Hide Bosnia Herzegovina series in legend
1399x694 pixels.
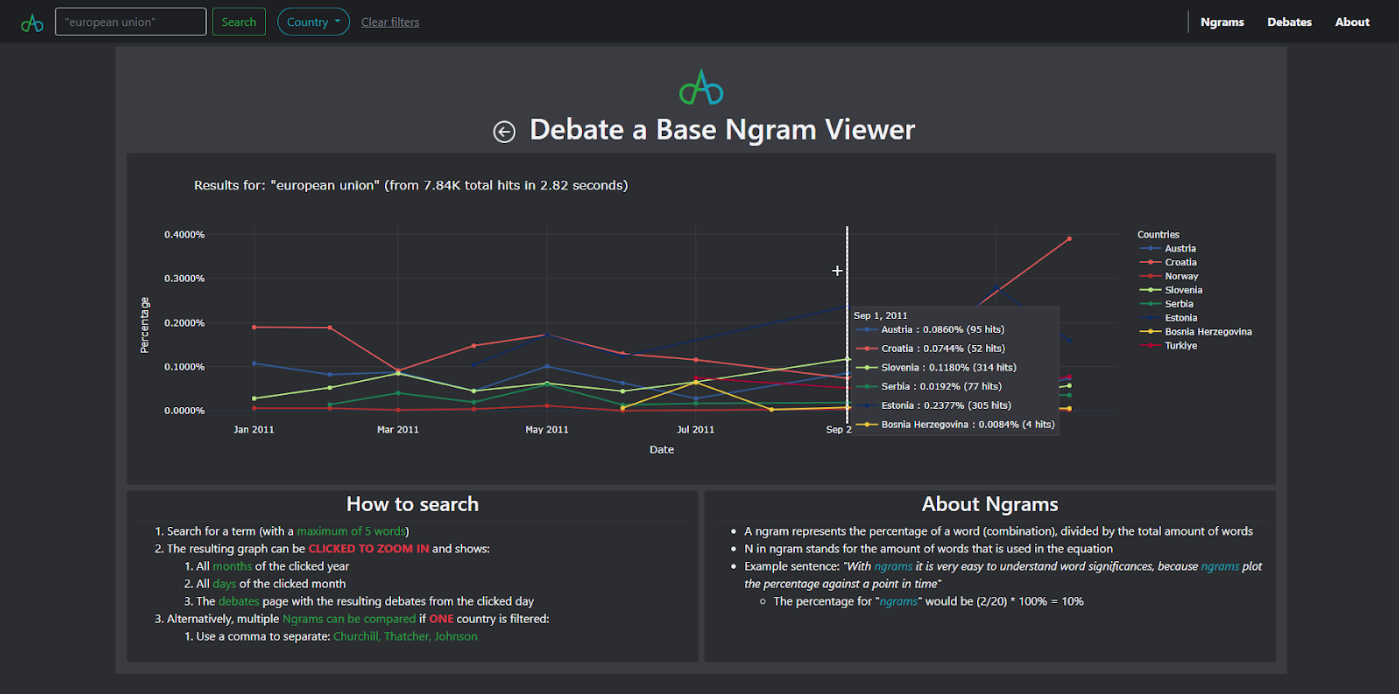tap(1208, 332)
